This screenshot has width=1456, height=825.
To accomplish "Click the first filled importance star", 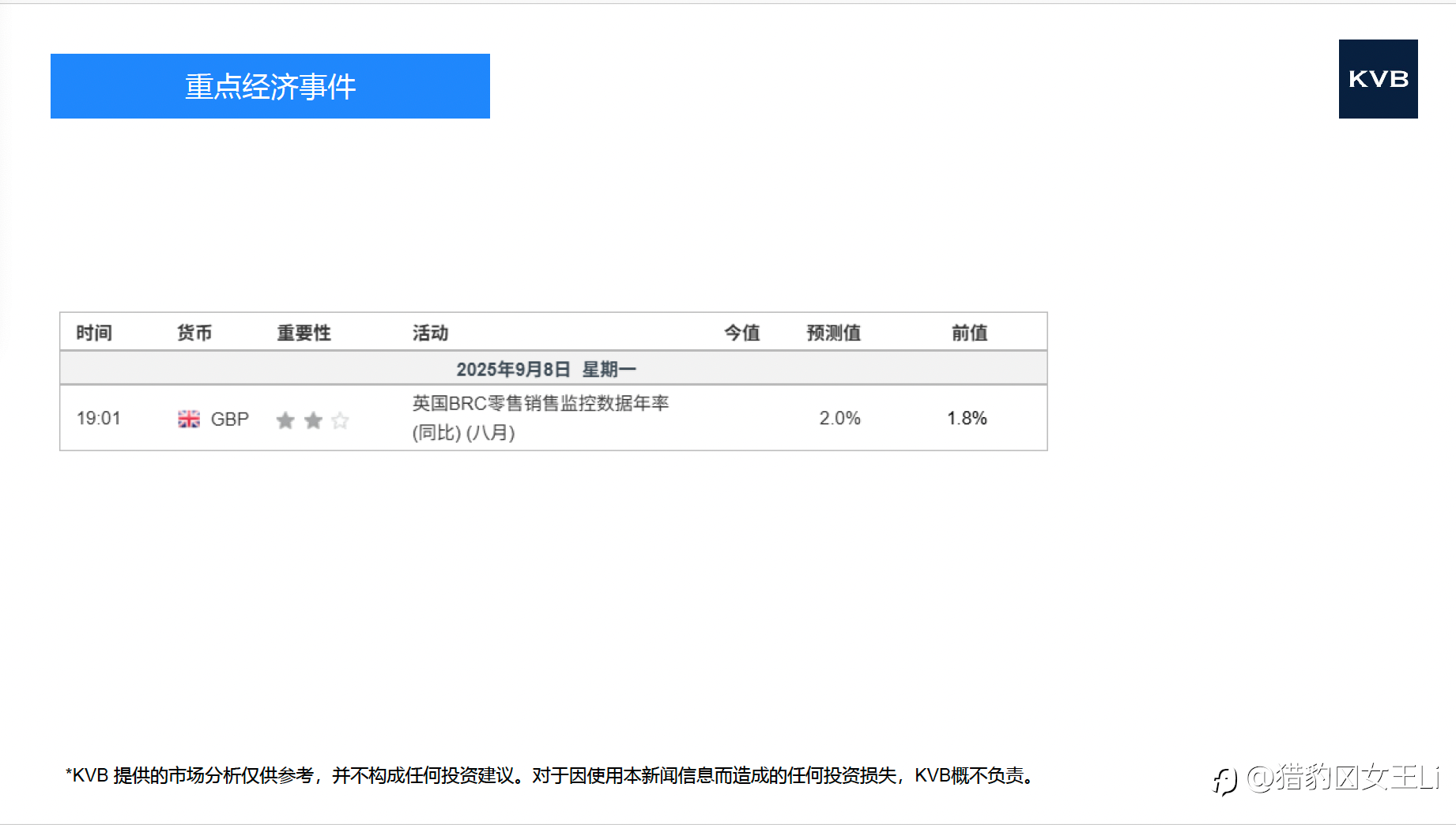I will point(285,420).
